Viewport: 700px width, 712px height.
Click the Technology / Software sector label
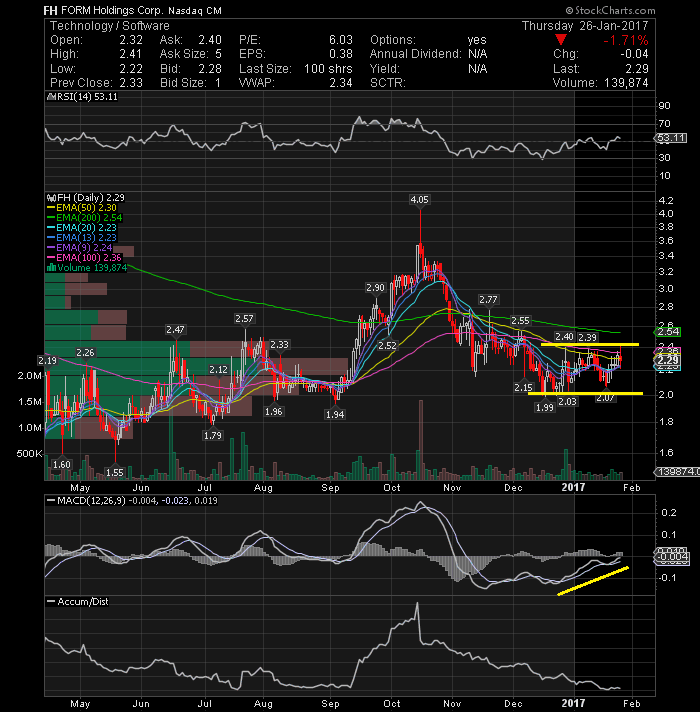109,26
